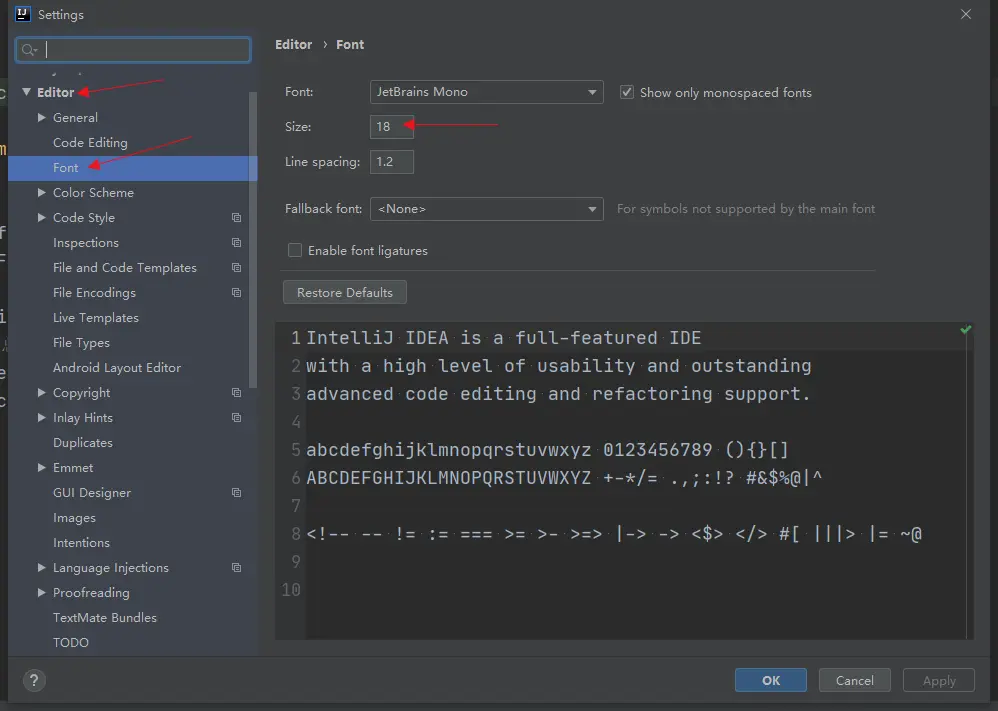Open help with the question mark button
Image resolution: width=998 pixels, height=711 pixels.
(34, 680)
